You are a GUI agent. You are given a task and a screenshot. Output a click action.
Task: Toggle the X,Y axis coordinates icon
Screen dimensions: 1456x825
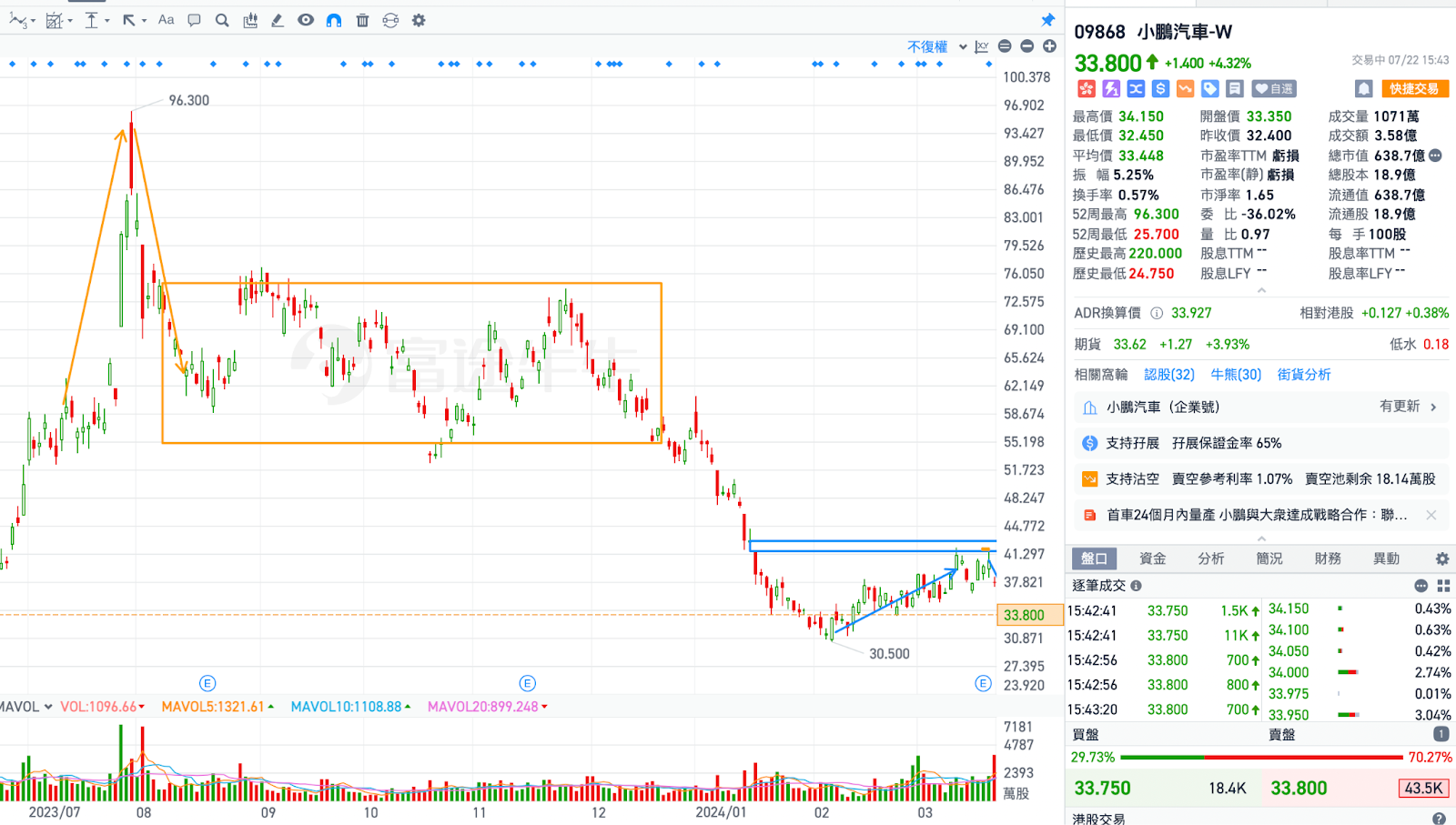click(x=982, y=46)
